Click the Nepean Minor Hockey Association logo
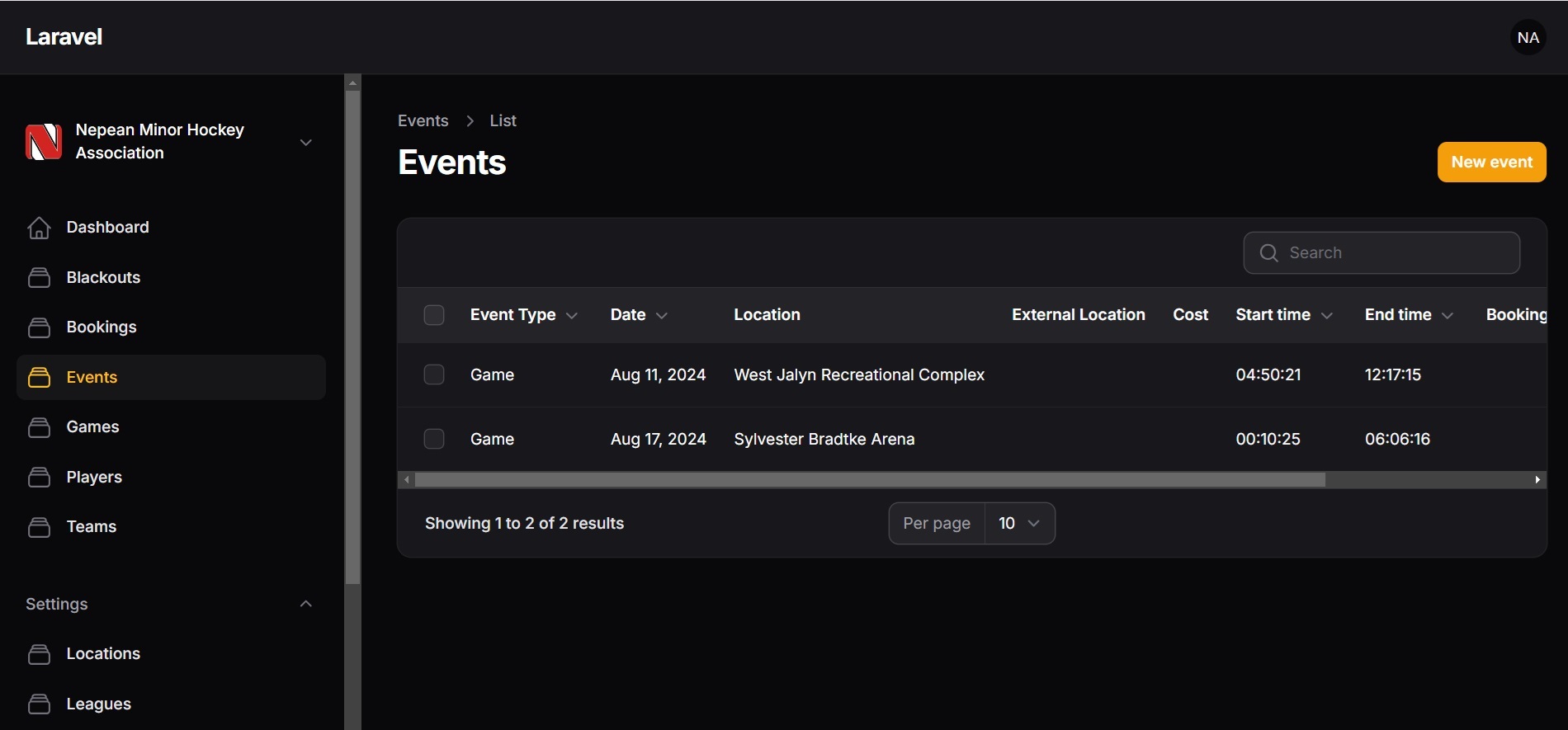 coord(44,142)
